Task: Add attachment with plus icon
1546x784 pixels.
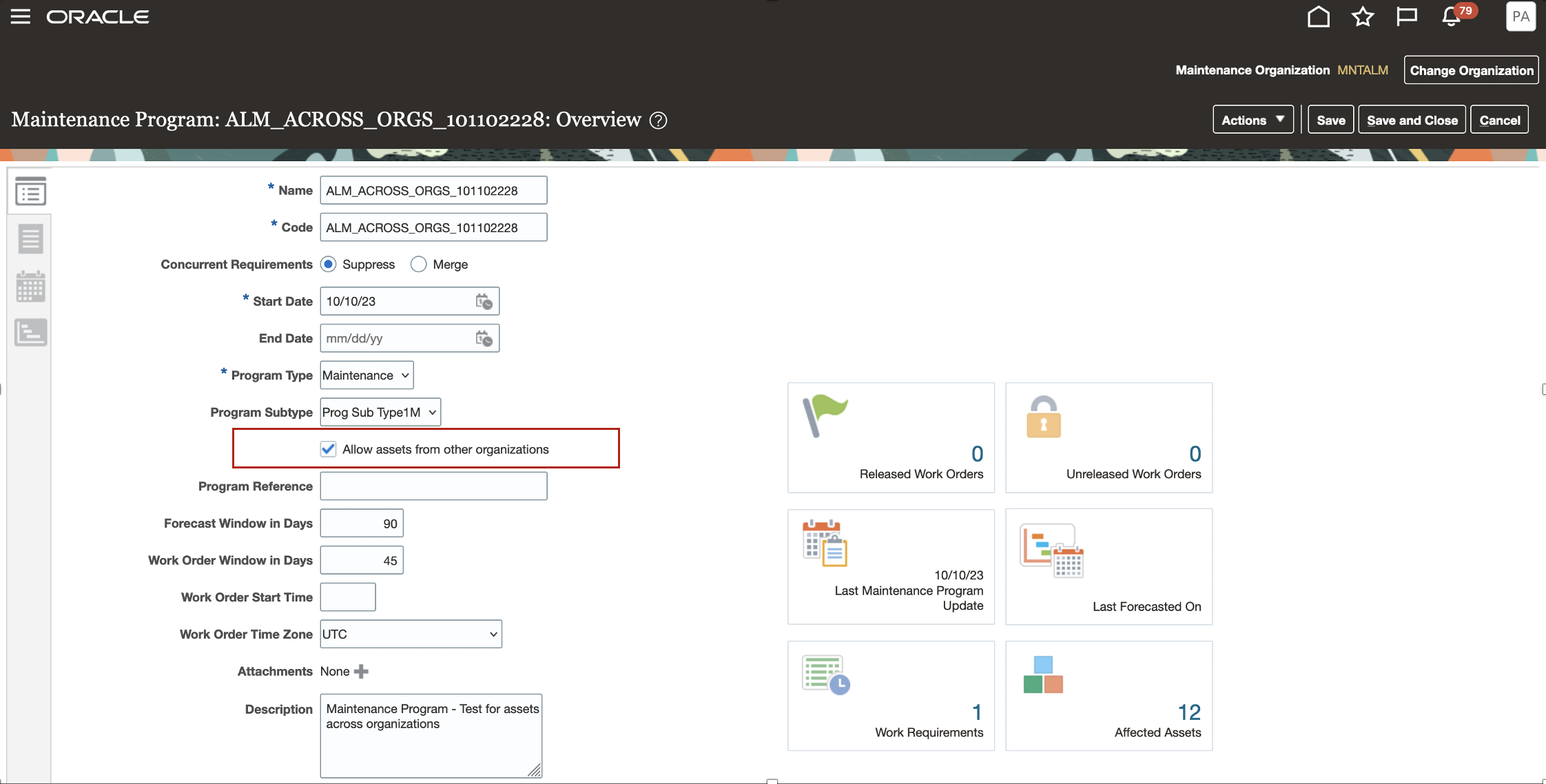Action: click(361, 672)
